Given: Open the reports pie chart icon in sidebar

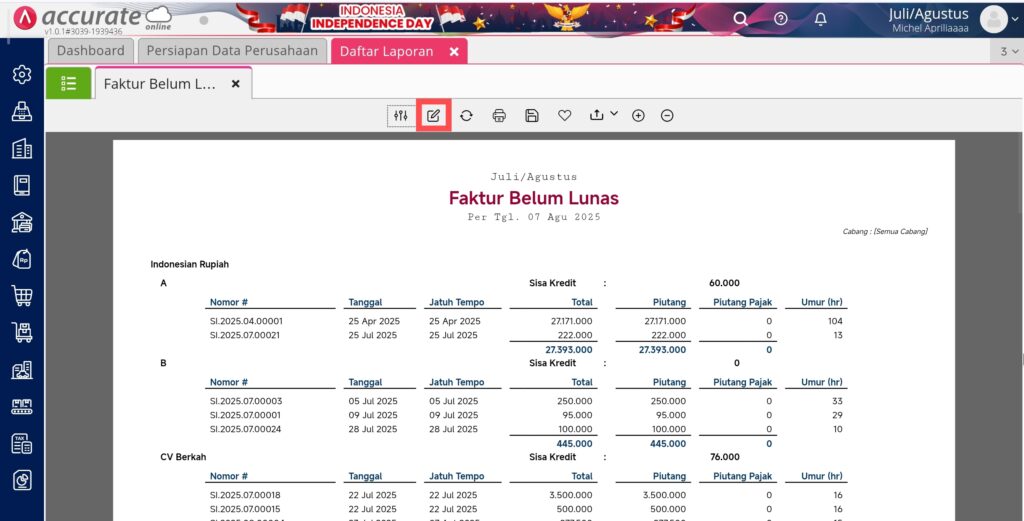Looking at the screenshot, I should 22,481.
